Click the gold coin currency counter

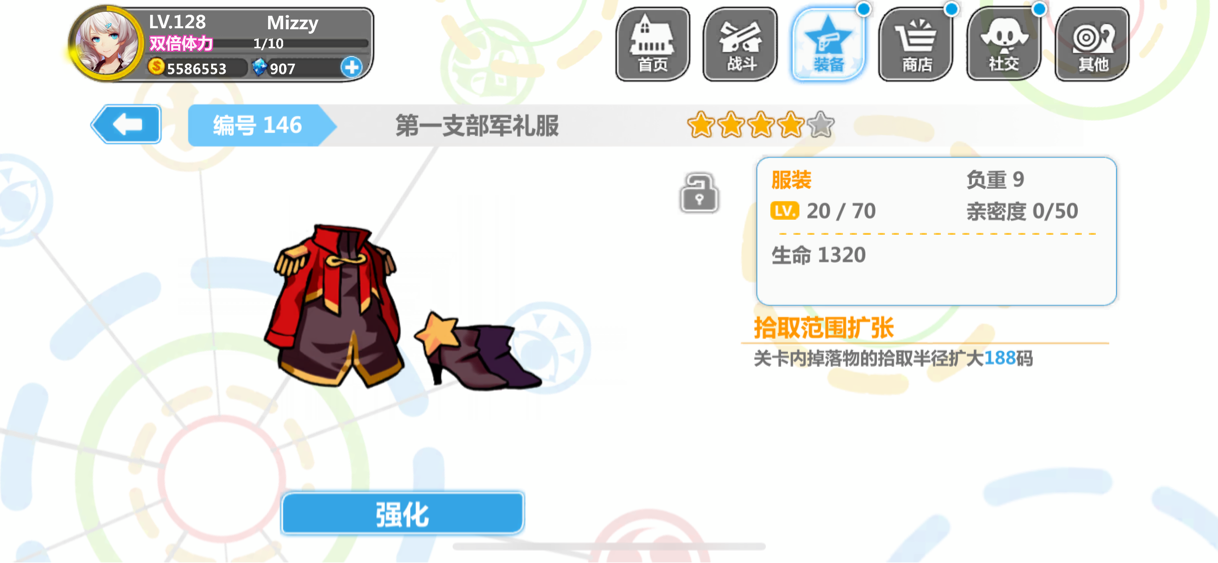coord(196,68)
